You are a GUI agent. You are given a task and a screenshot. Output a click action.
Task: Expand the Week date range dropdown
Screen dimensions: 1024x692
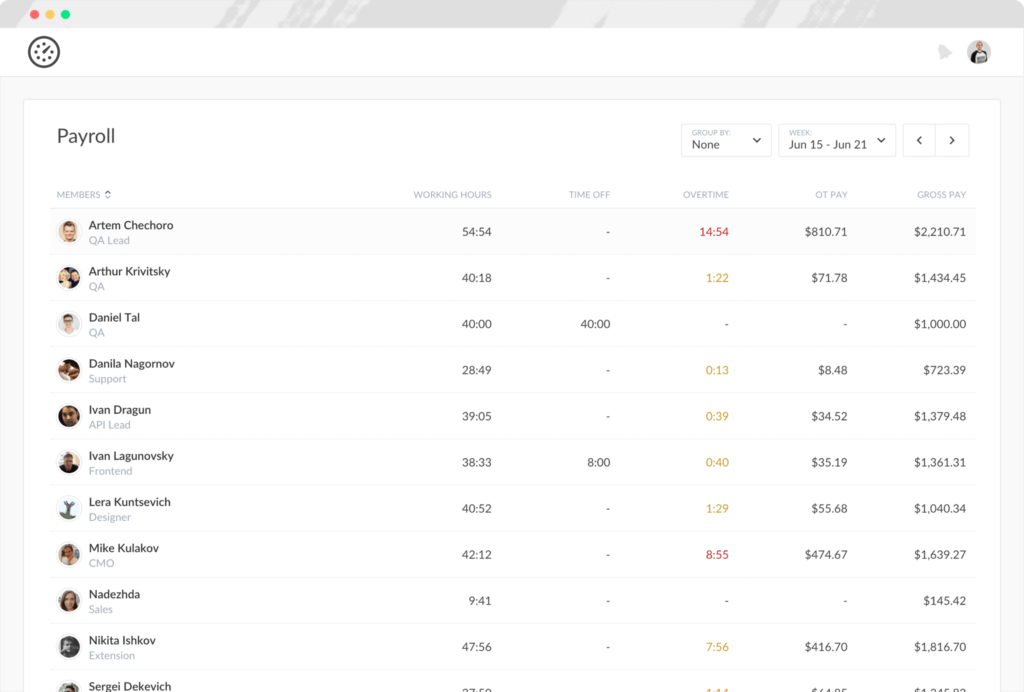836,141
